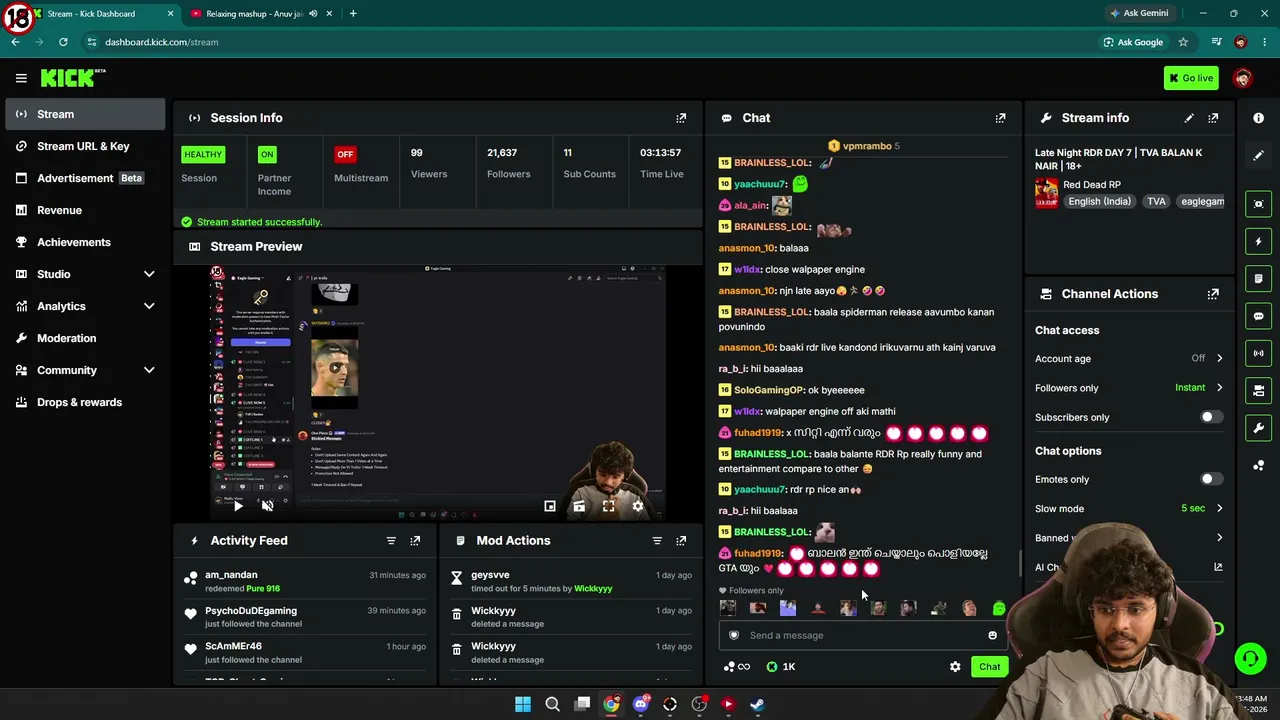Navigate to Revenue
The image size is (1280, 720).
pos(85,210)
